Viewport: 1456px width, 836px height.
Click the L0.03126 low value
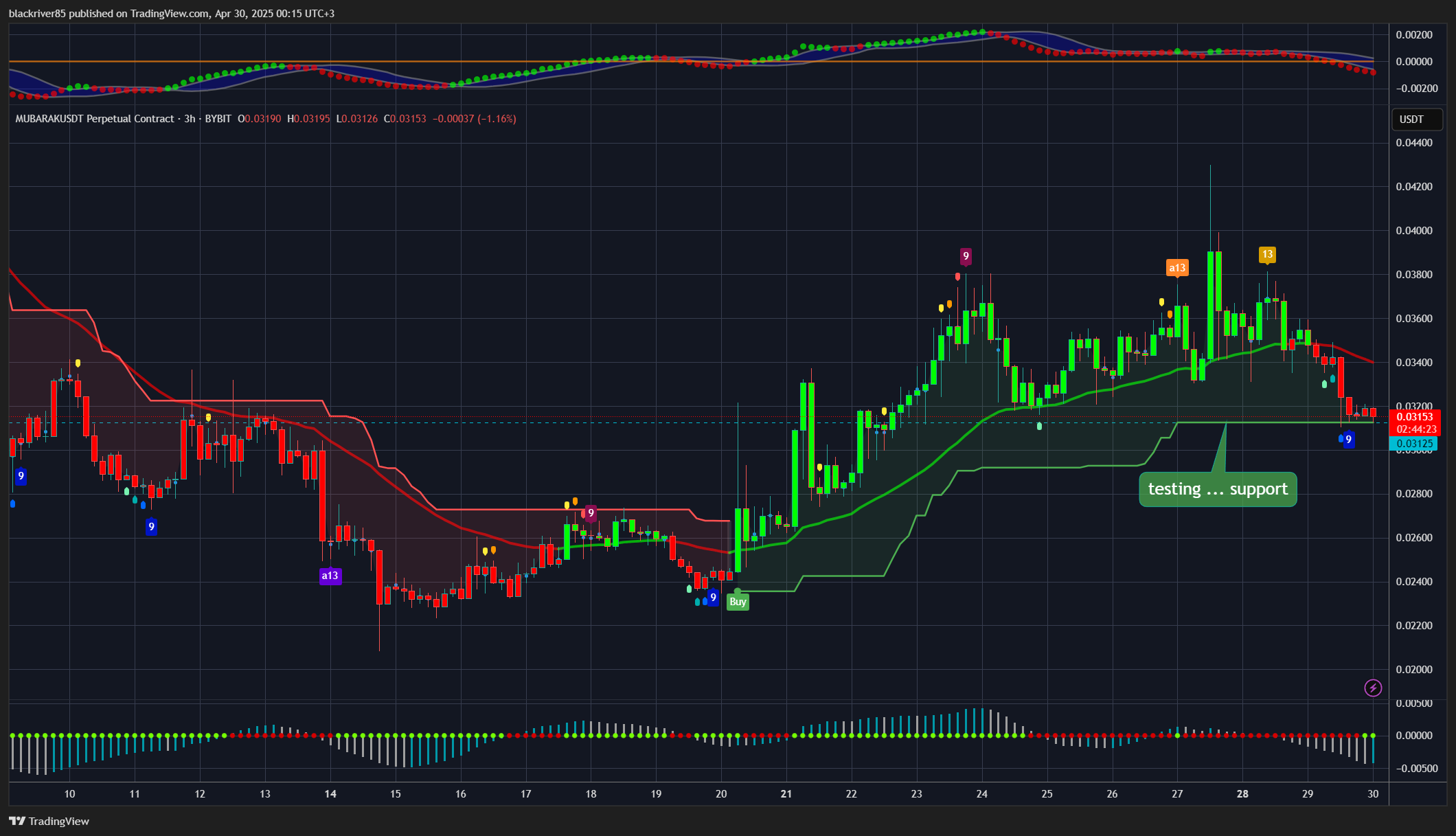(357, 119)
